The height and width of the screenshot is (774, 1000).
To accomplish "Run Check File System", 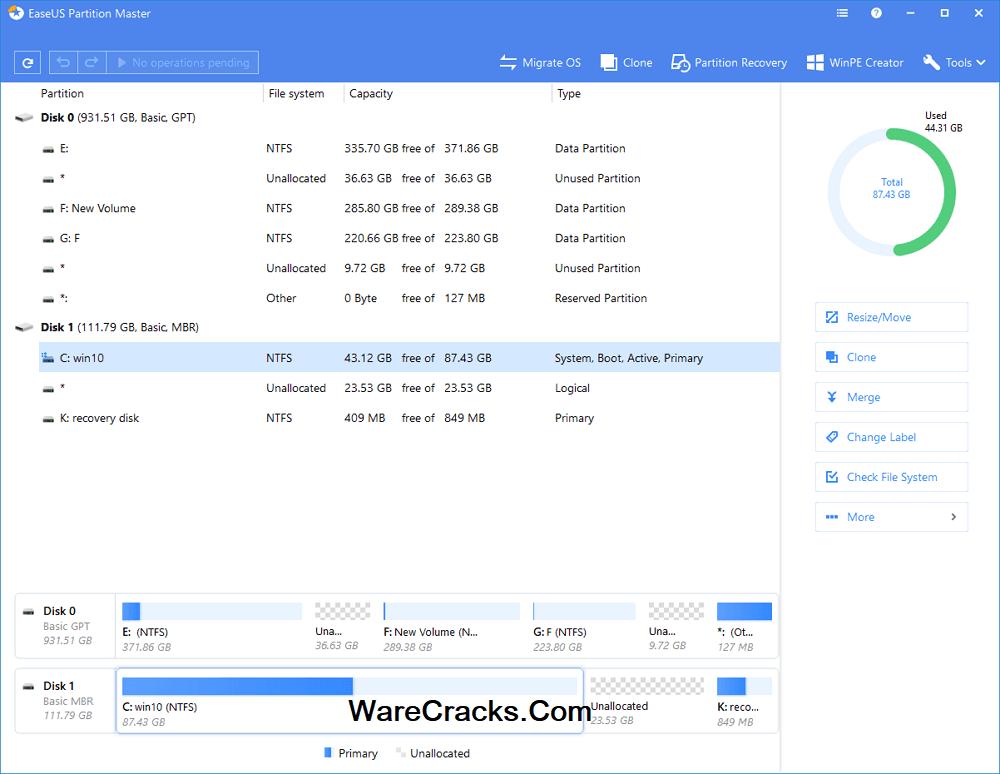I will 891,477.
